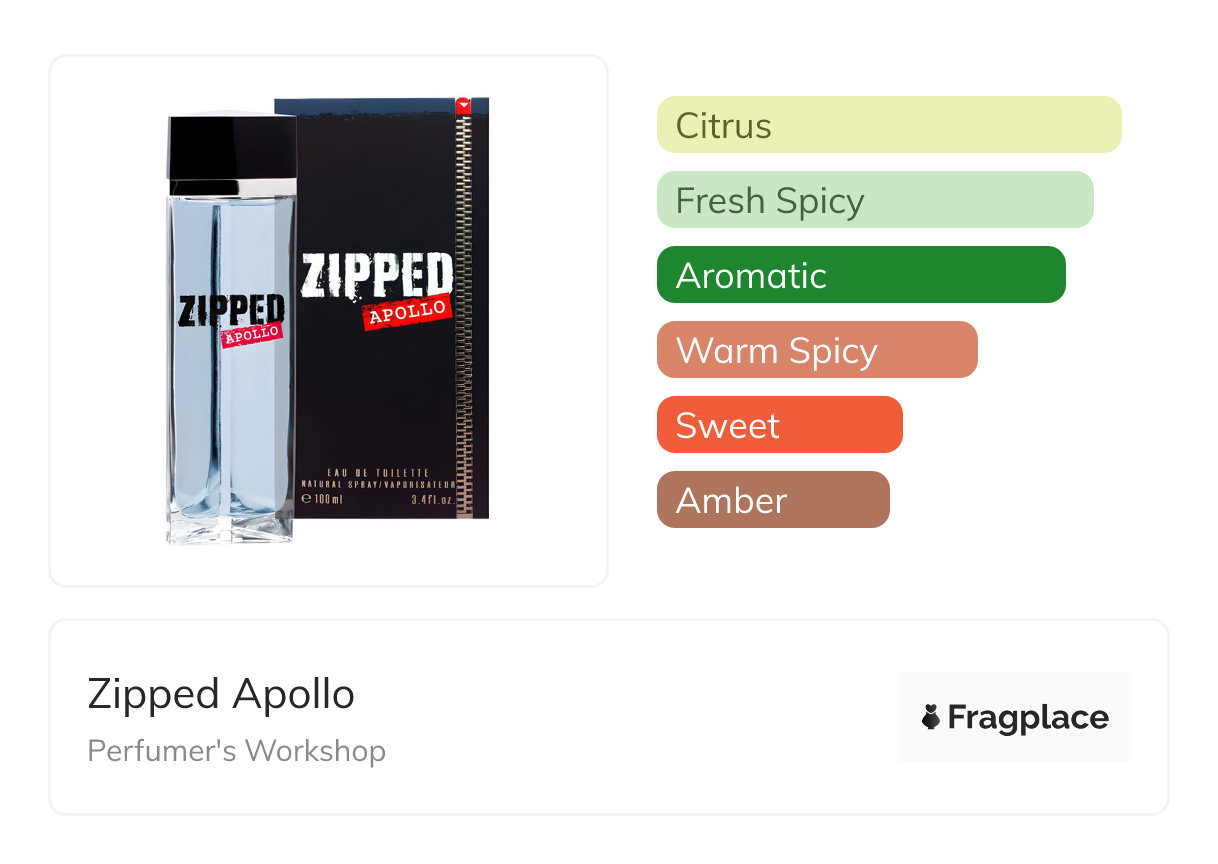This screenshot has width=1218, height=864.
Task: Click the Aromatic accord bar
Action: click(860, 275)
